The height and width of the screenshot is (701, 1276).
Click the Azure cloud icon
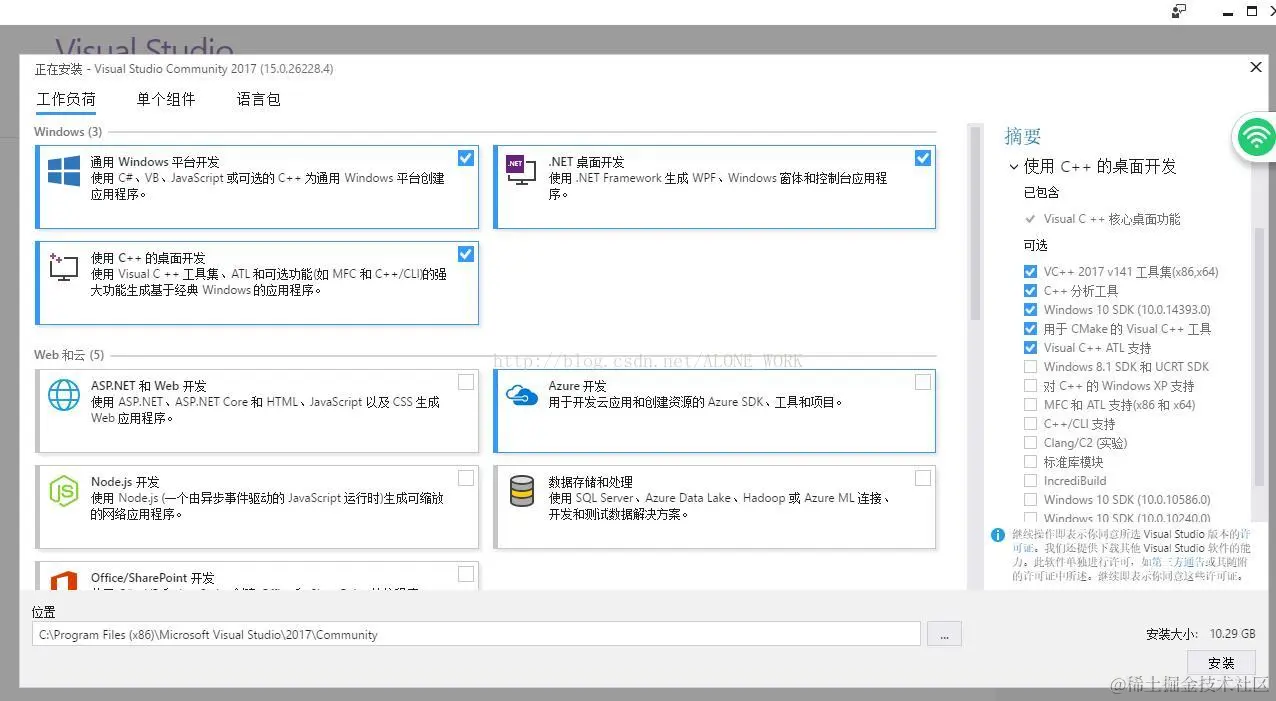click(522, 395)
